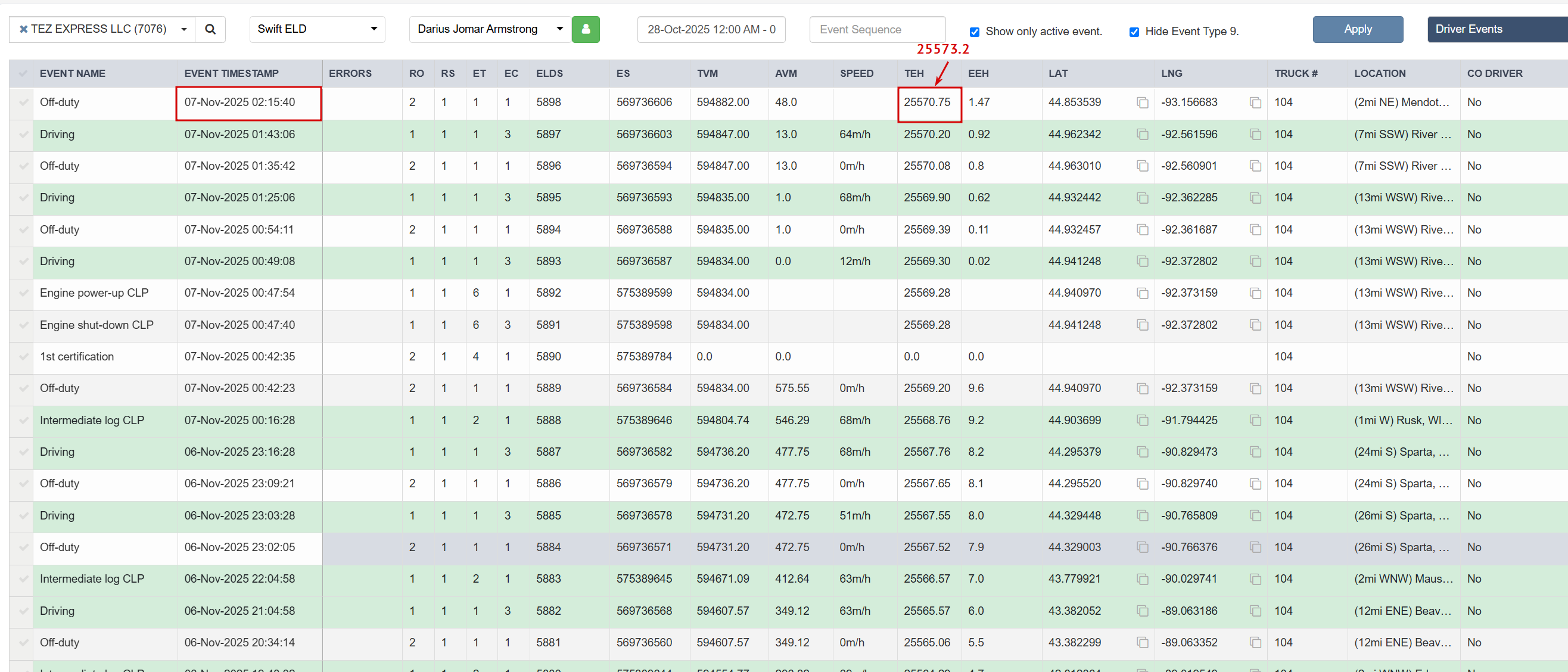Expand the Swift ELD dropdown
The width and height of the screenshot is (1568, 672).
pyautogui.click(x=317, y=29)
